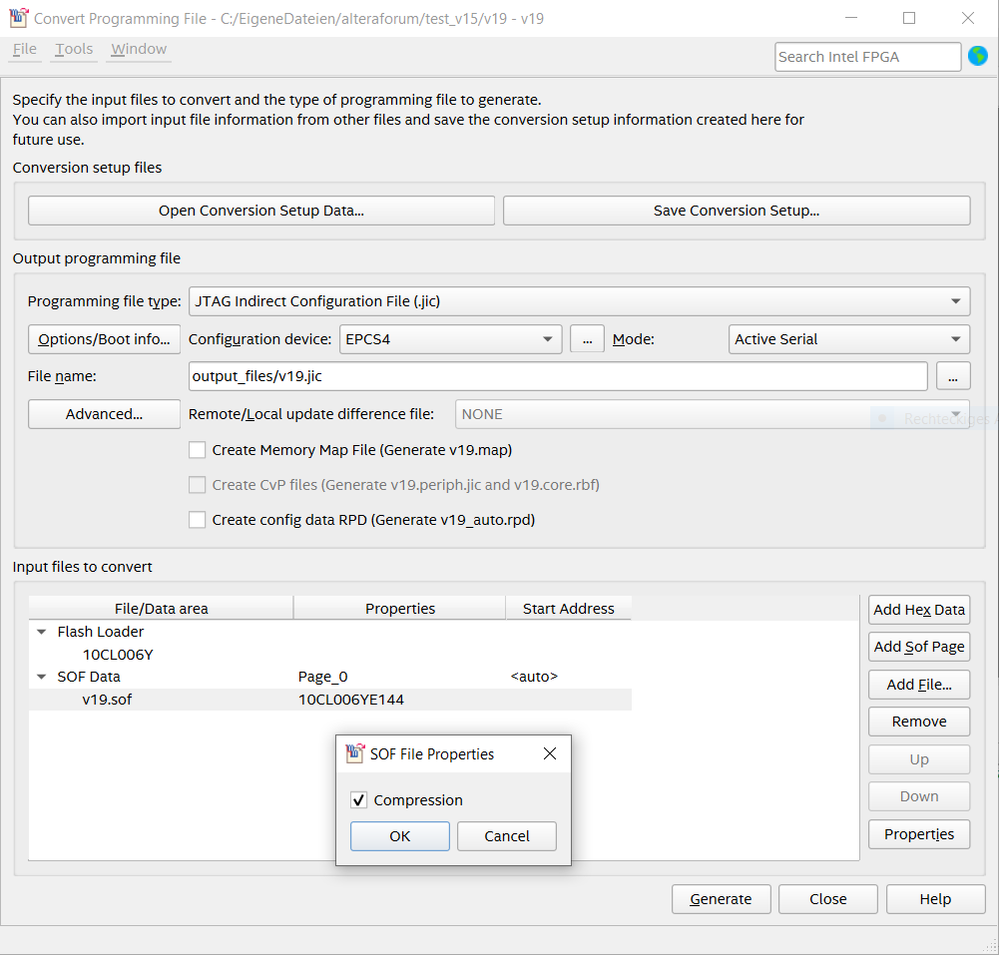Browse configuration device with ellipsis button

[x=587, y=339]
